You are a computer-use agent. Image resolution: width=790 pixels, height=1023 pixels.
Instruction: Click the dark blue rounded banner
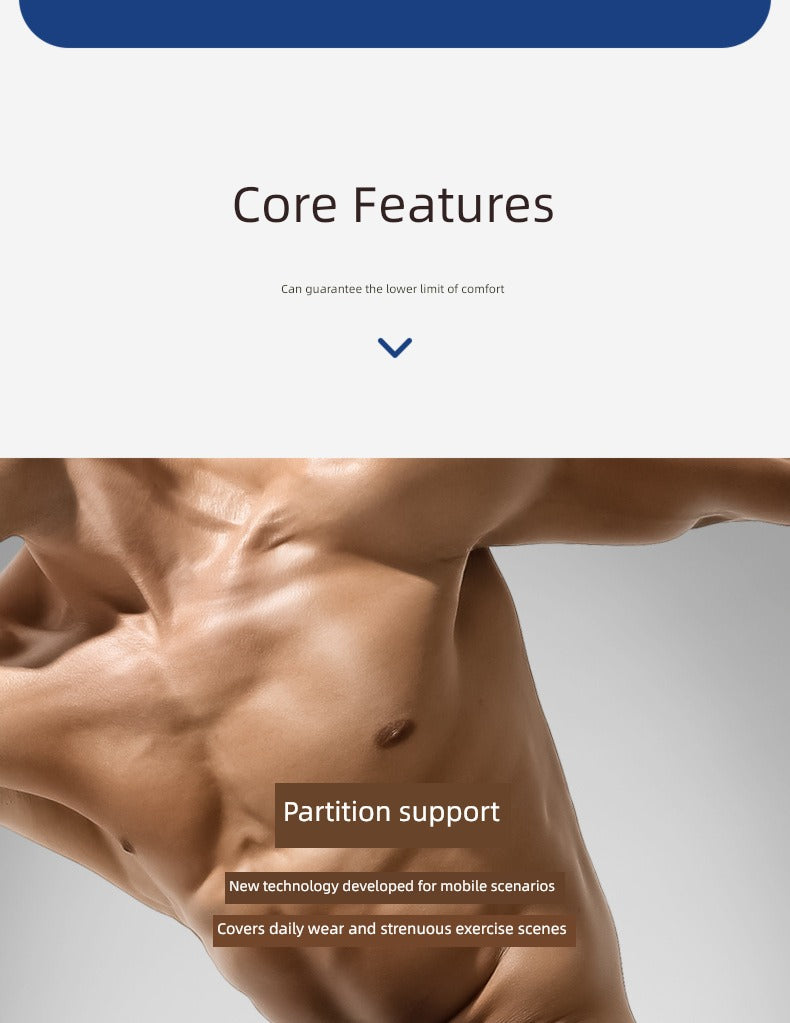[x=395, y=23]
